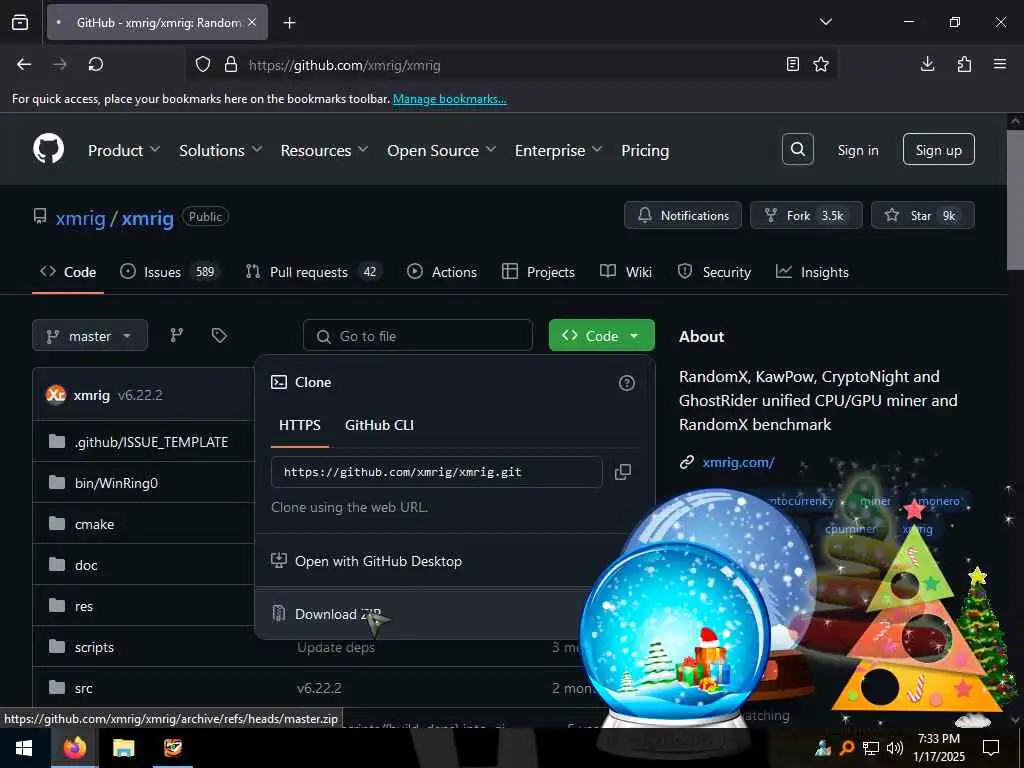Star the xmrig repository

[x=922, y=216]
